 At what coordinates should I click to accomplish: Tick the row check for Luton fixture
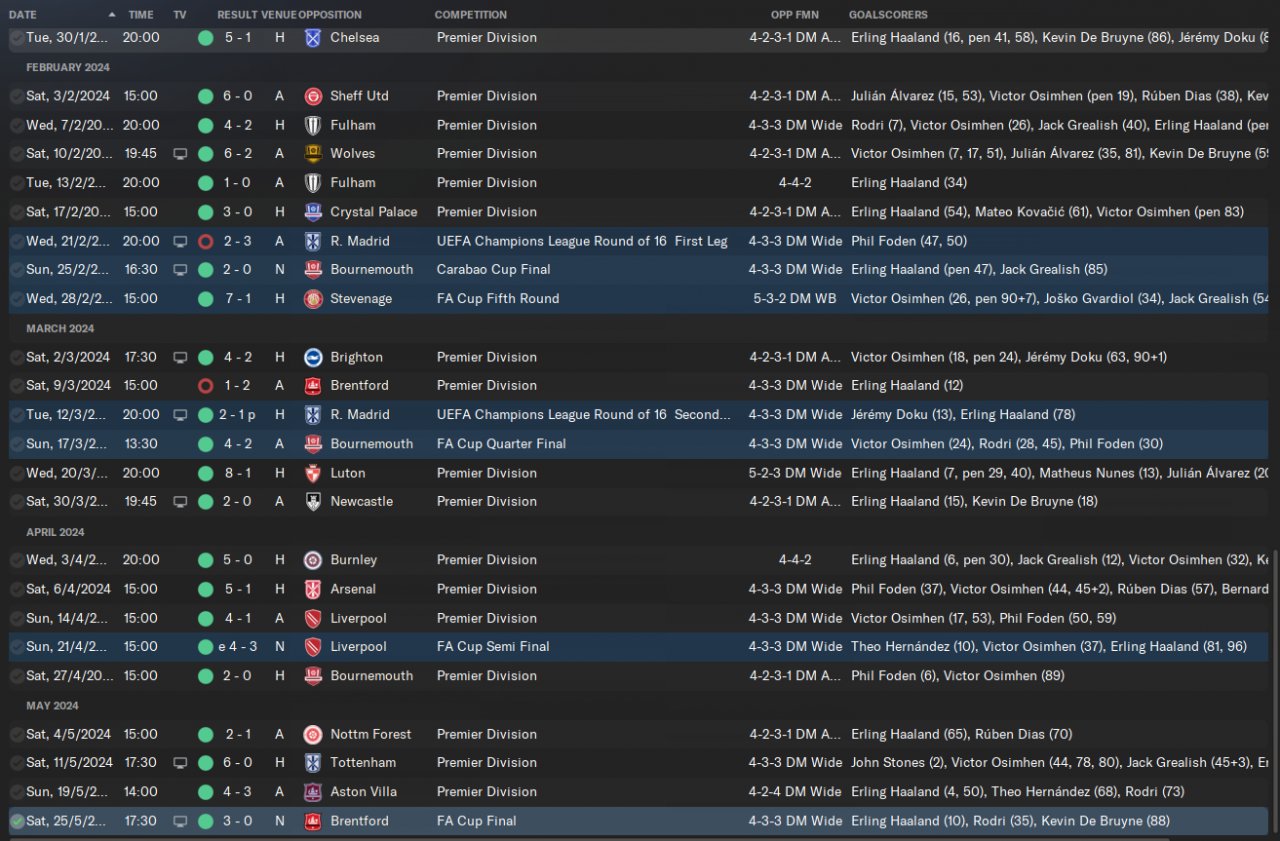[x=16, y=473]
